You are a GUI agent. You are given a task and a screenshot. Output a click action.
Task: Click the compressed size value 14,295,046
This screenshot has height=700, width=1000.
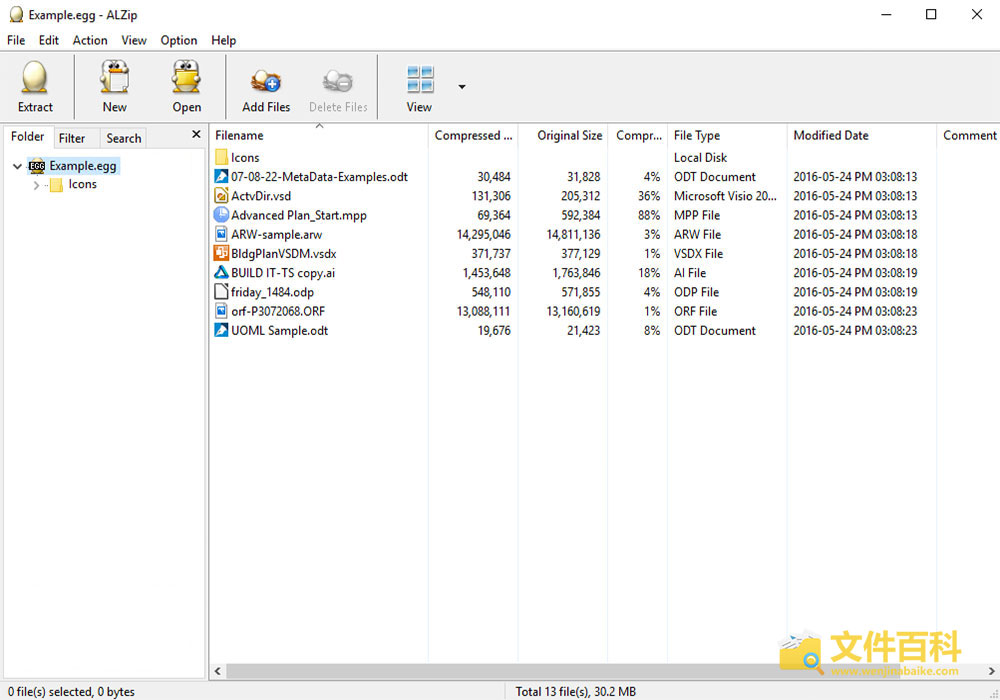[x=483, y=235]
